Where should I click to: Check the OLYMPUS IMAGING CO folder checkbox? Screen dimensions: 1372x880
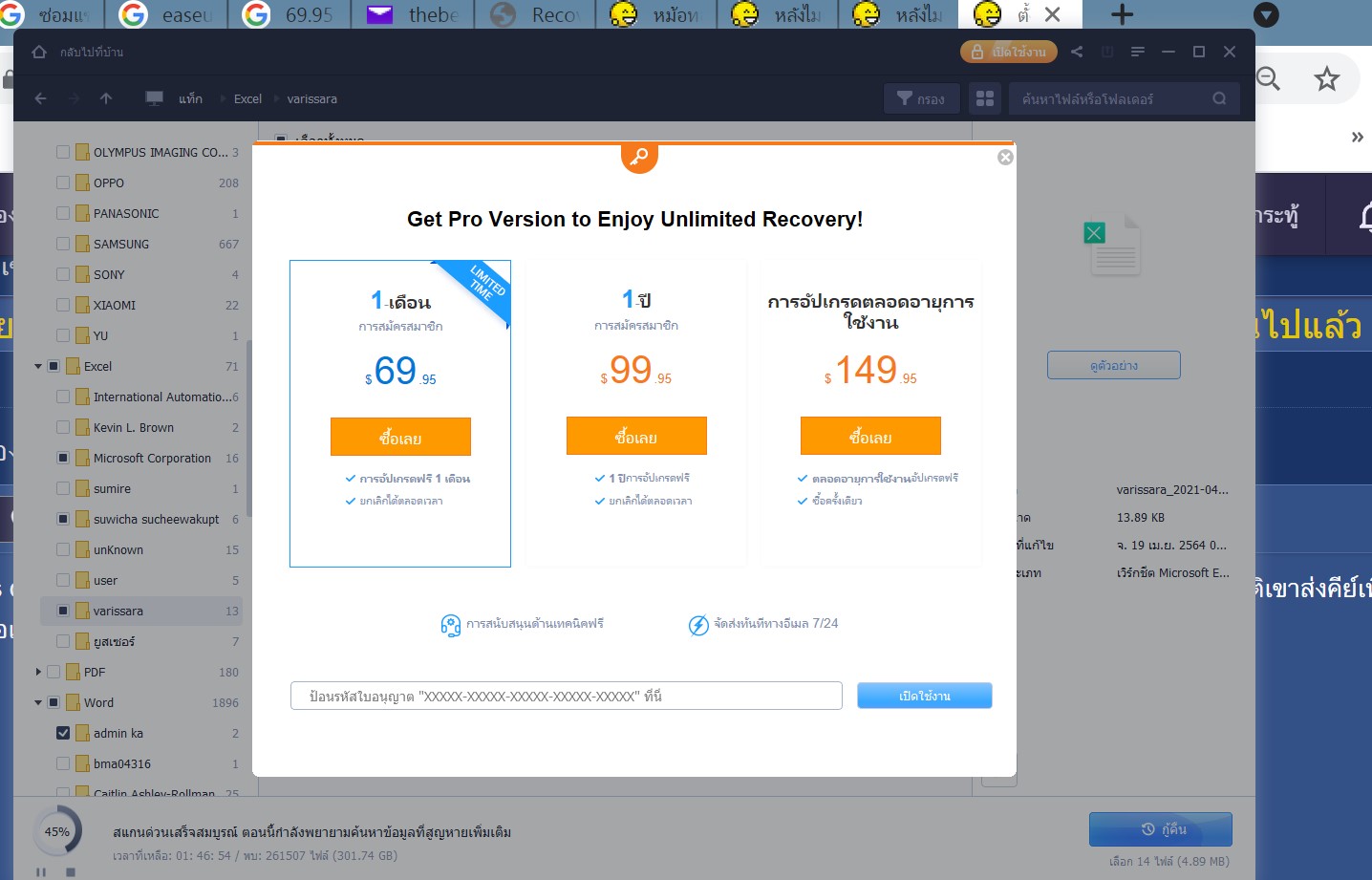(x=63, y=152)
